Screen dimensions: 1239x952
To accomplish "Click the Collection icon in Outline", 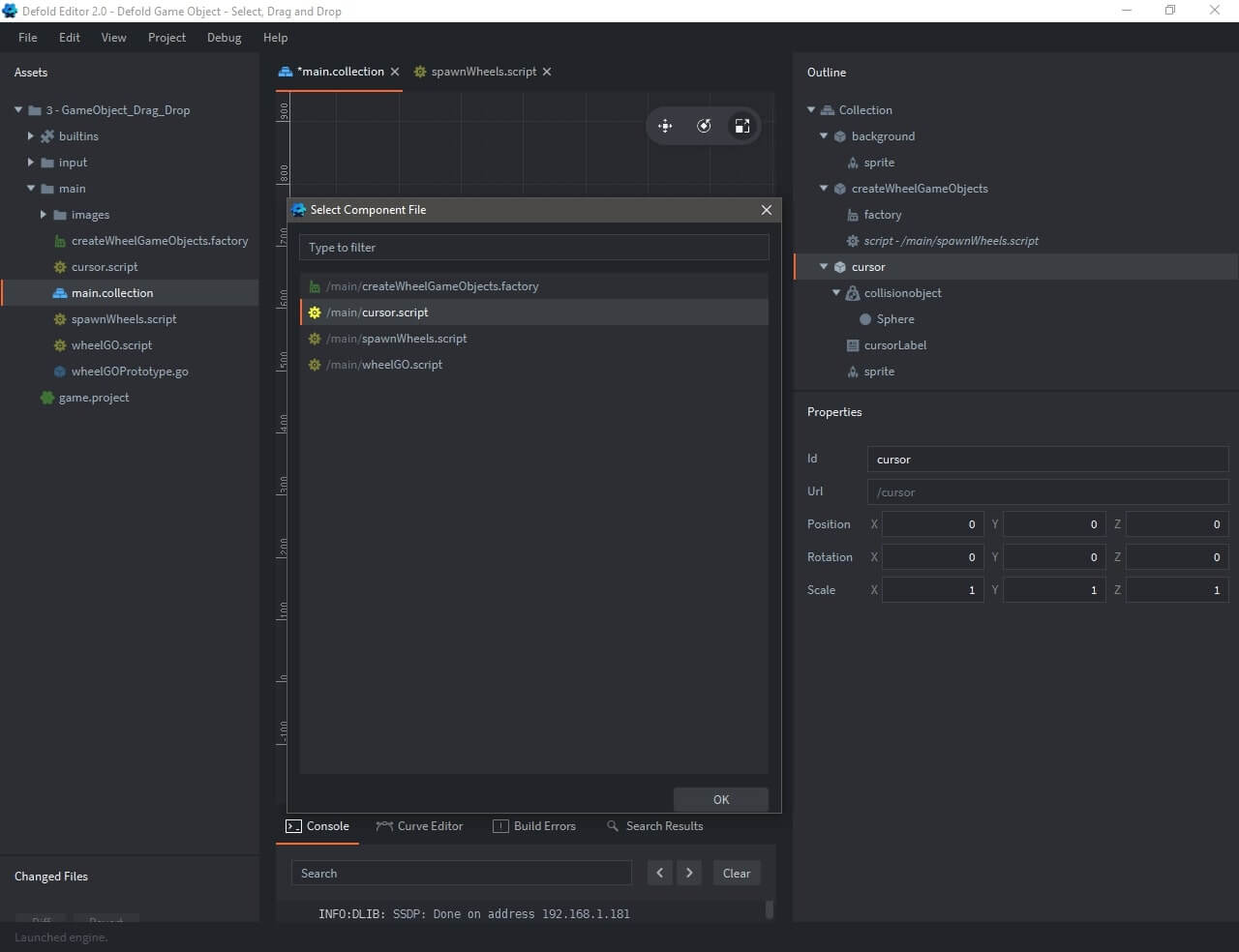I will [x=828, y=110].
